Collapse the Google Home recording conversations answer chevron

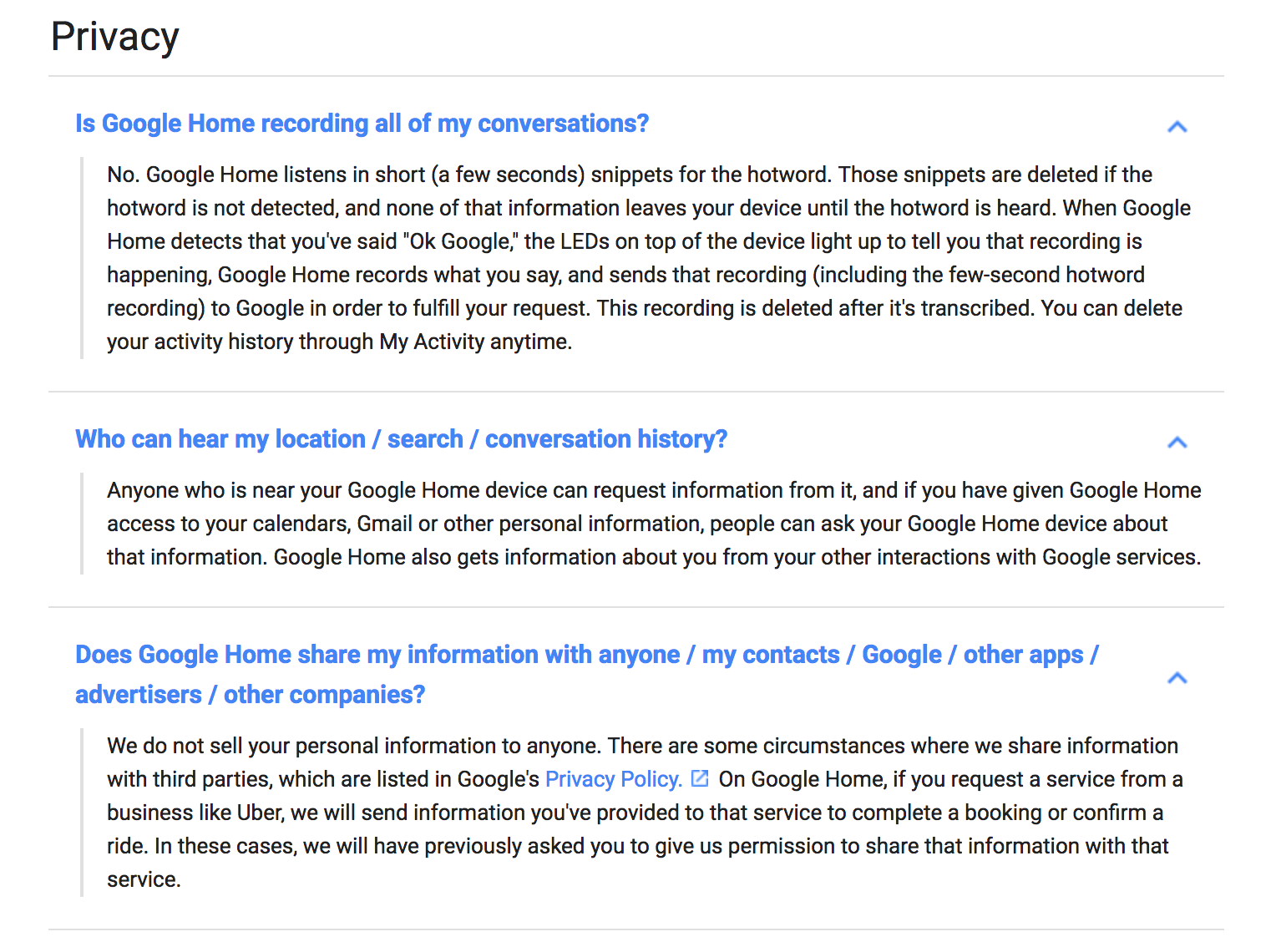click(x=1177, y=127)
